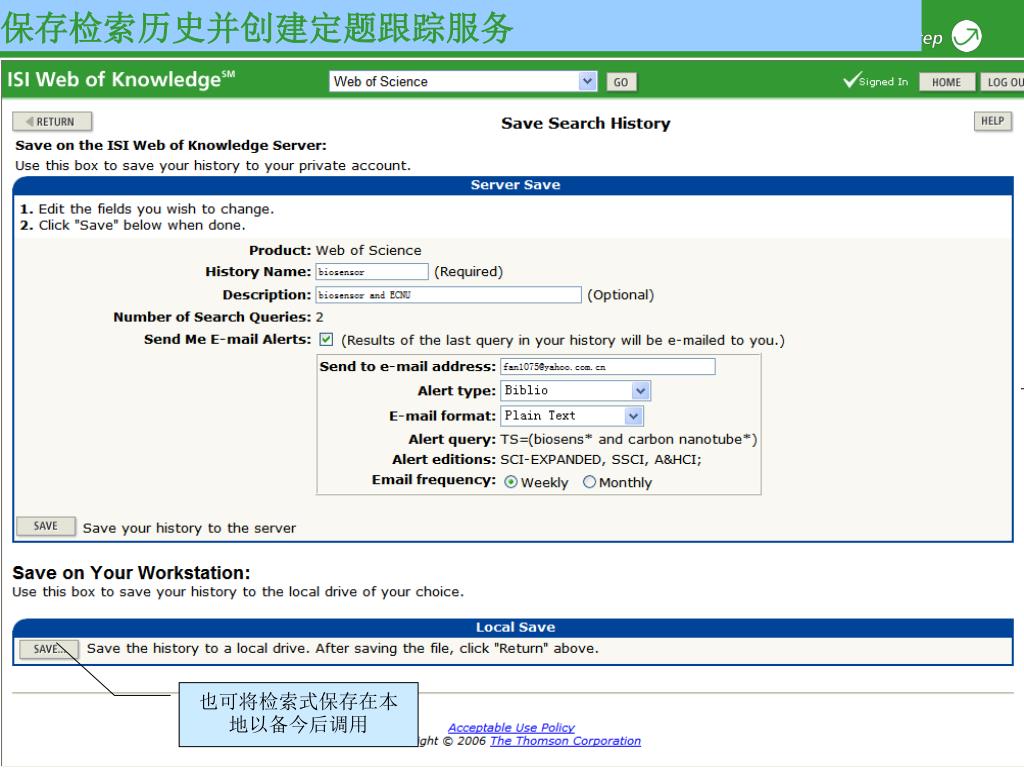Open the Web of Science product dropdown
This screenshot has width=1024, height=768.
coord(462,82)
